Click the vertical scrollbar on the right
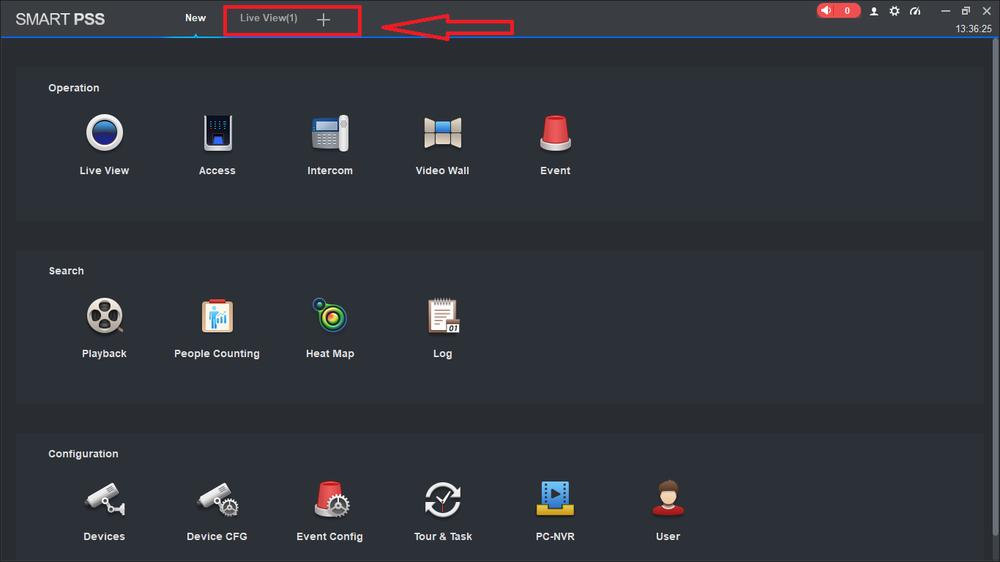The image size is (1000, 562). [x=996, y=287]
